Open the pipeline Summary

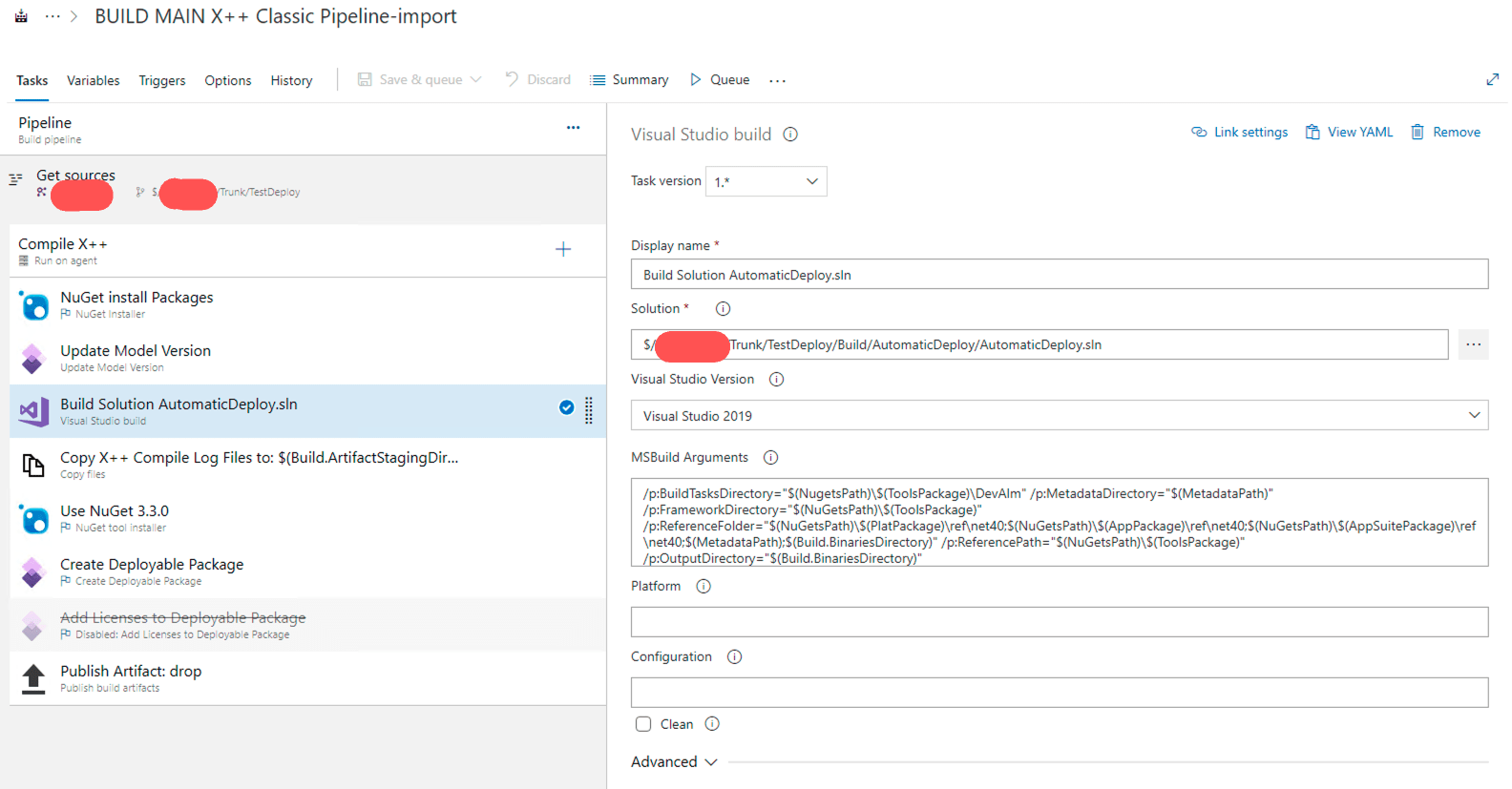629,79
